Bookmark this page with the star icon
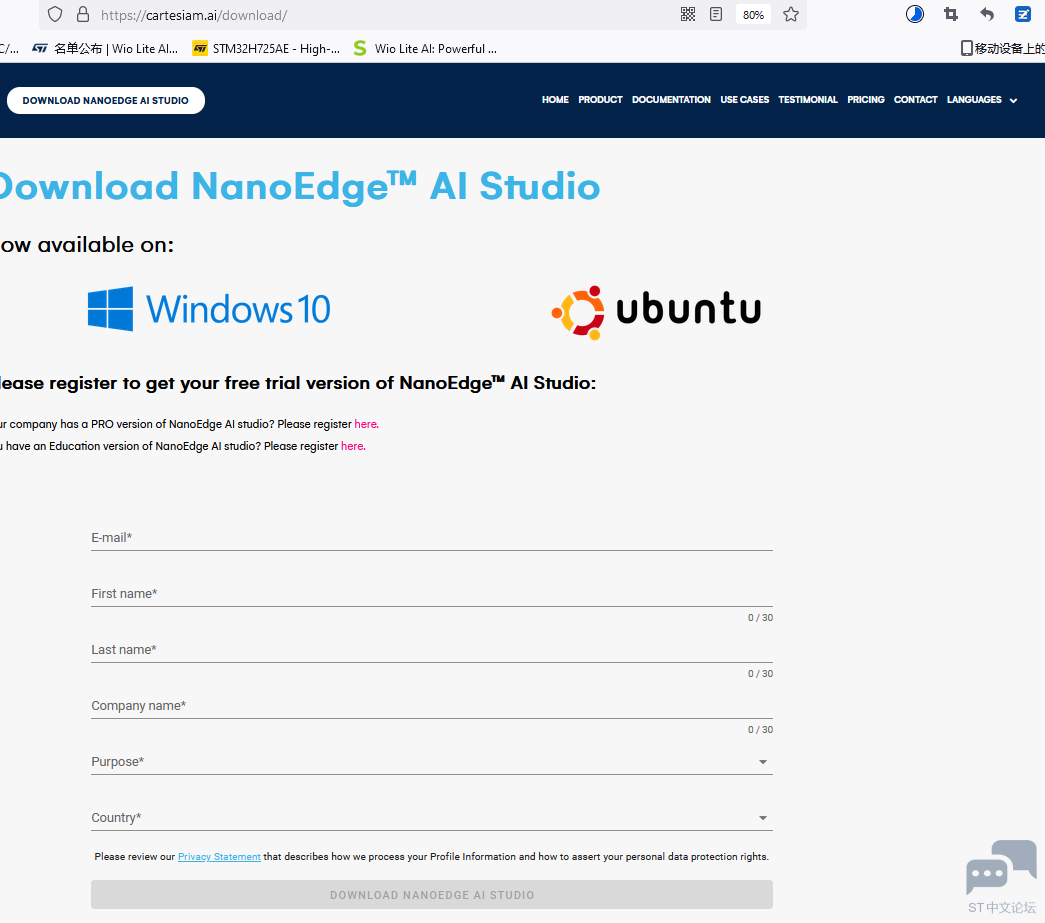Screen dimensions: 1045x923 (790, 15)
